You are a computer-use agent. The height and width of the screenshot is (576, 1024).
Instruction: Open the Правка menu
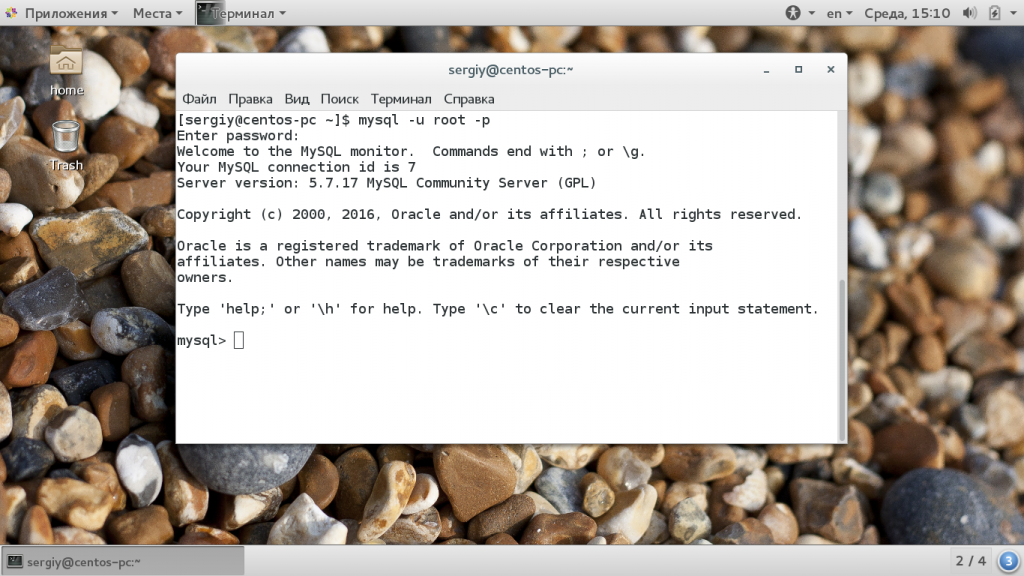250,99
